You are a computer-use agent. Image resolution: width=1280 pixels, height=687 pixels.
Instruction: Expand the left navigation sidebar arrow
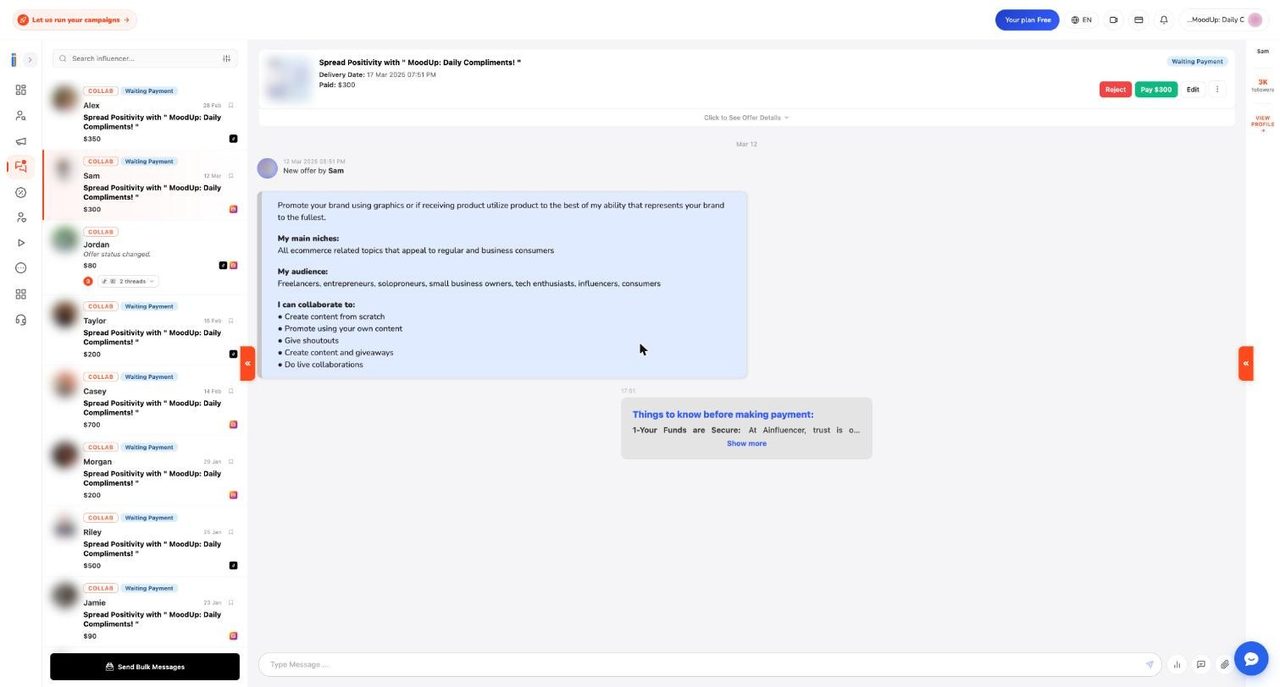coord(30,60)
